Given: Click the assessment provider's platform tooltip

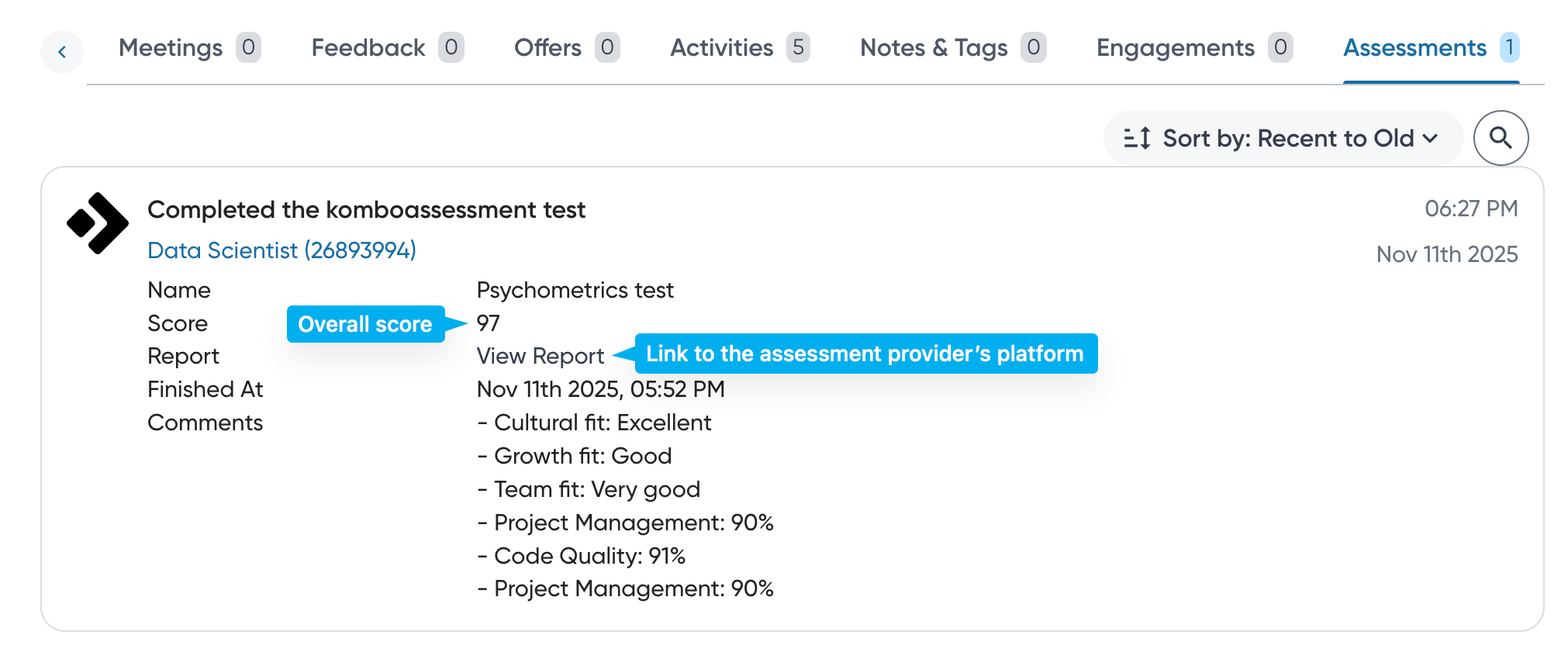Looking at the screenshot, I should (865, 354).
